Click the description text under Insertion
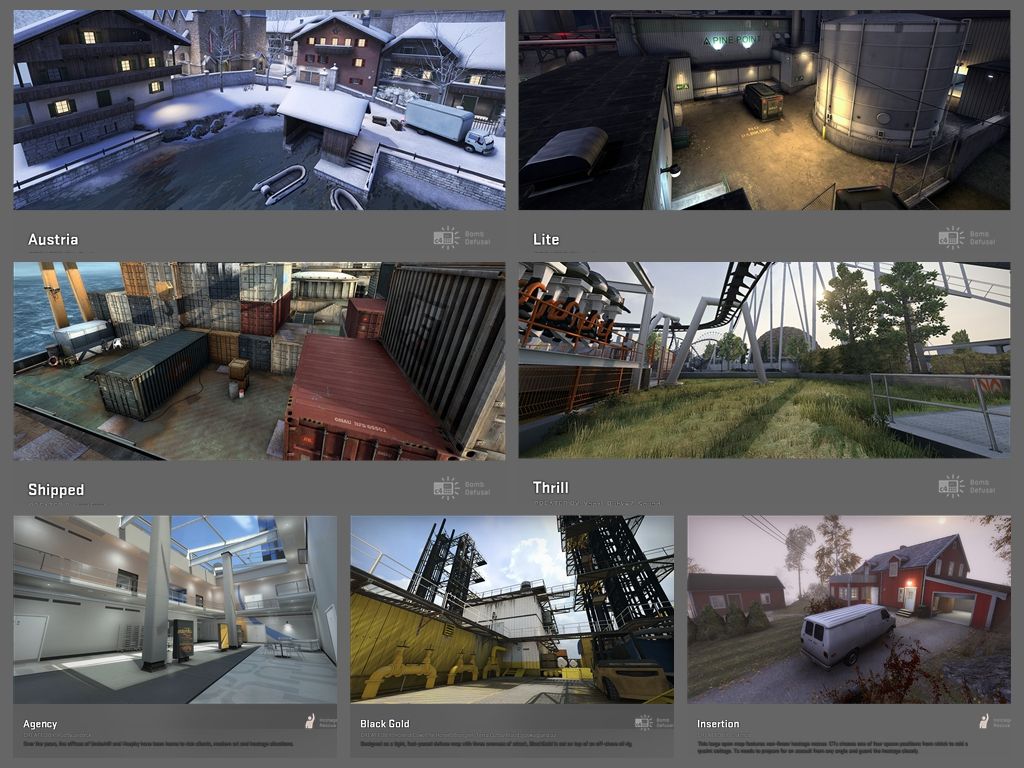This screenshot has width=1024, height=768. tap(833, 747)
